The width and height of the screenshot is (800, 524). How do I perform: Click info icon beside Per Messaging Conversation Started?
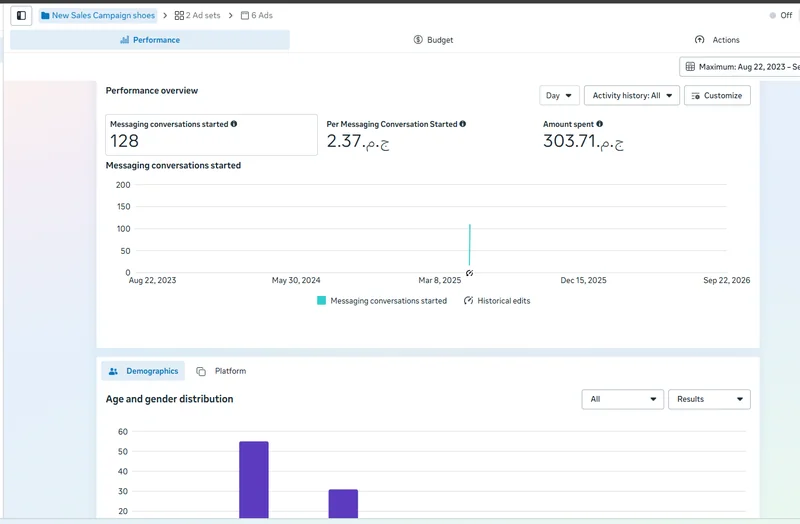coord(463,123)
